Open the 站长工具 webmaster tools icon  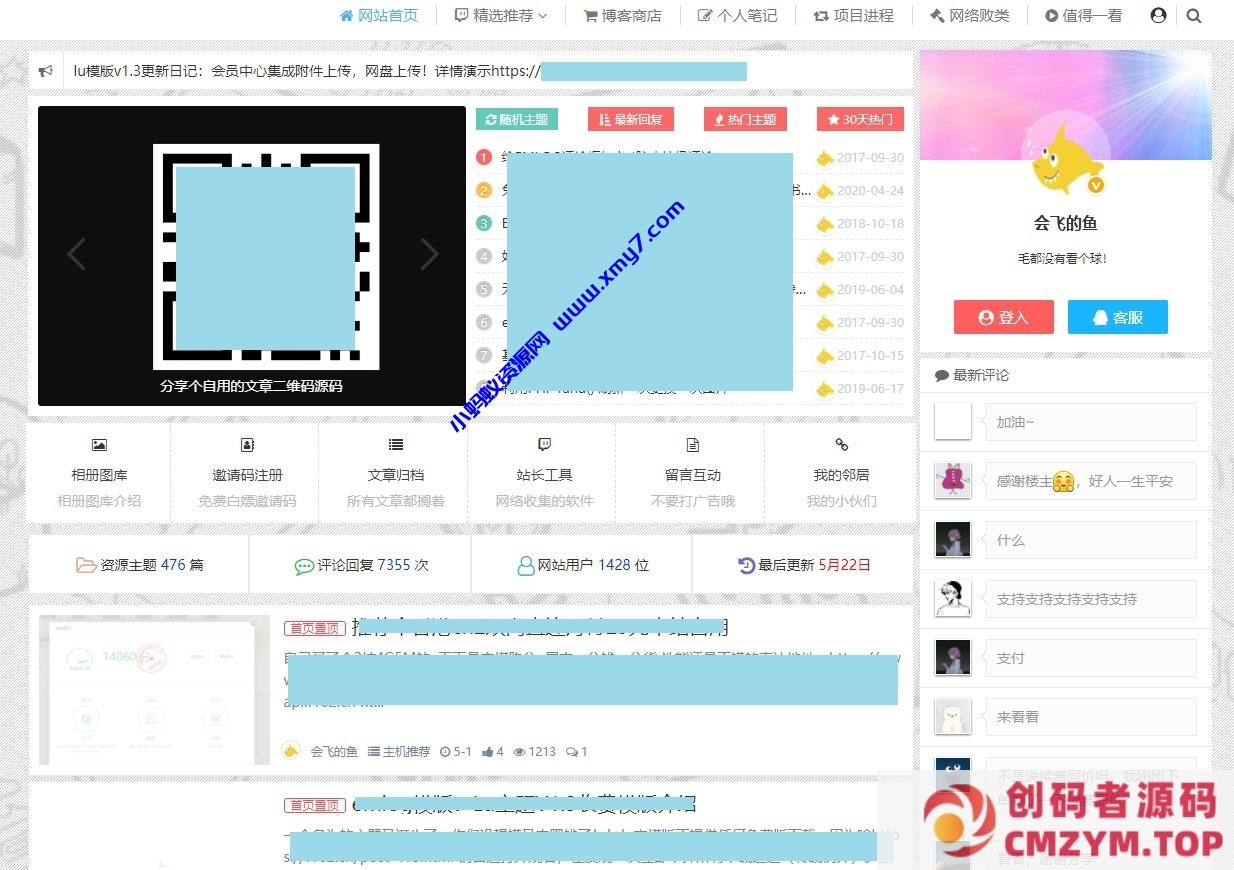tap(544, 445)
